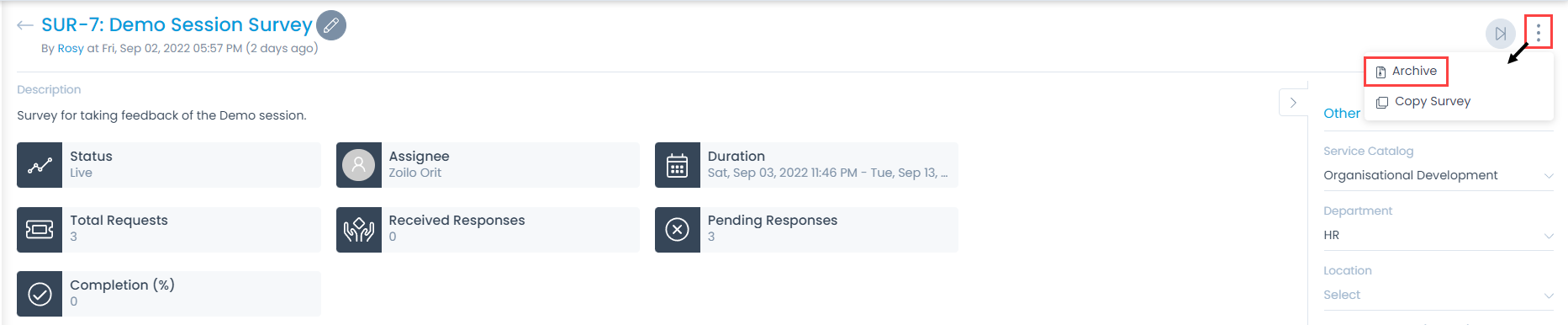Choose Copy Survey menu option
1568x325 pixels.
click(1423, 102)
